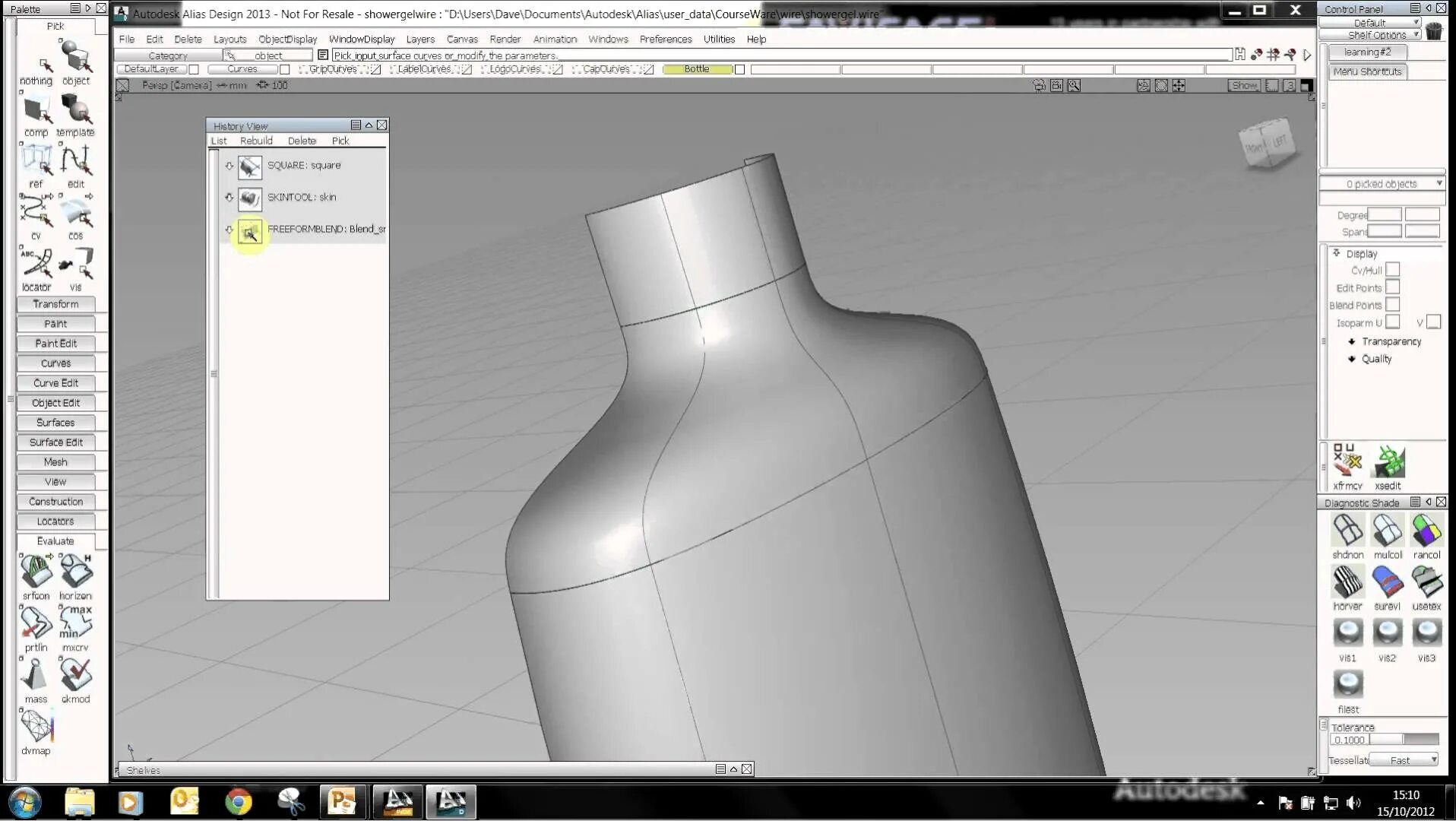Toggle the Cv/Hull display checkbox
Viewport: 1456px width, 821px height.
[x=1391, y=269]
